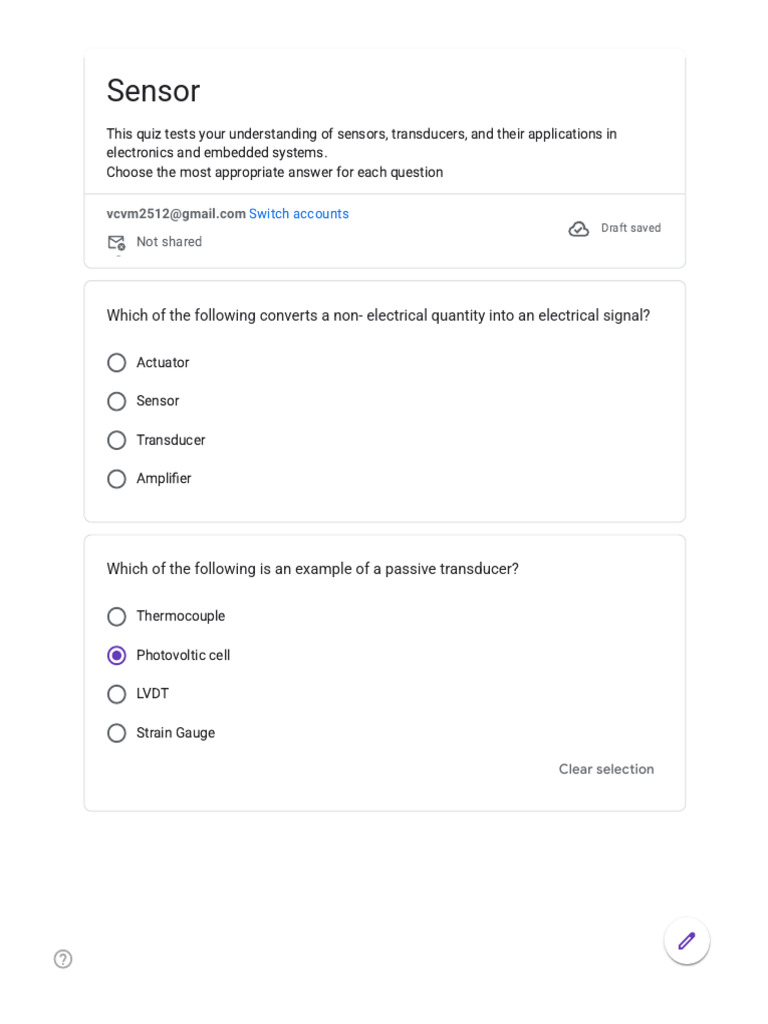768x1024 pixels.
Task: Click the Draft saved status text
Action: [x=631, y=228]
